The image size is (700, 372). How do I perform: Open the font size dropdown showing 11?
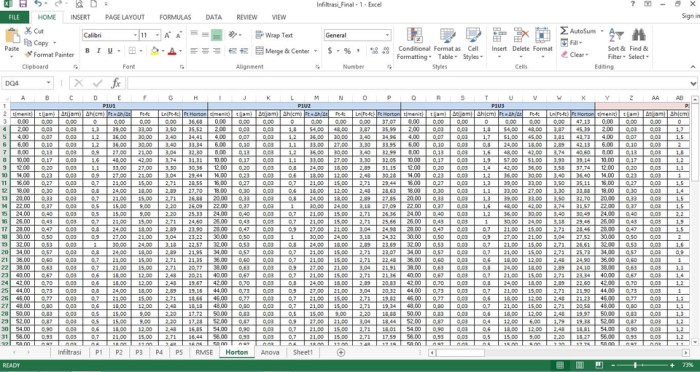158,35
